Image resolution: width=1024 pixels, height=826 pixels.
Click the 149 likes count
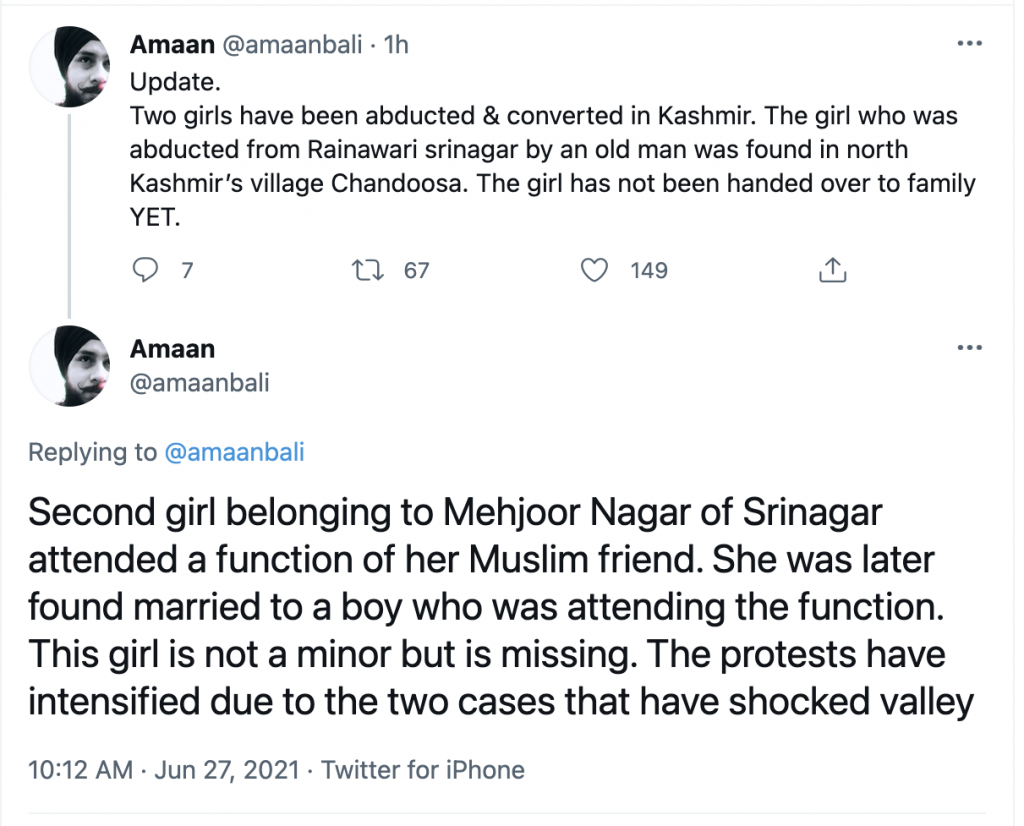click(x=649, y=270)
